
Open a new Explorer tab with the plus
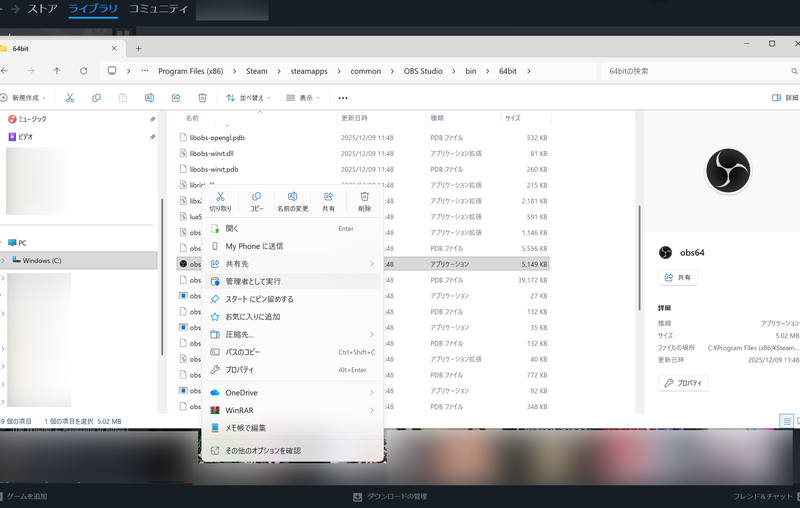tap(138, 48)
